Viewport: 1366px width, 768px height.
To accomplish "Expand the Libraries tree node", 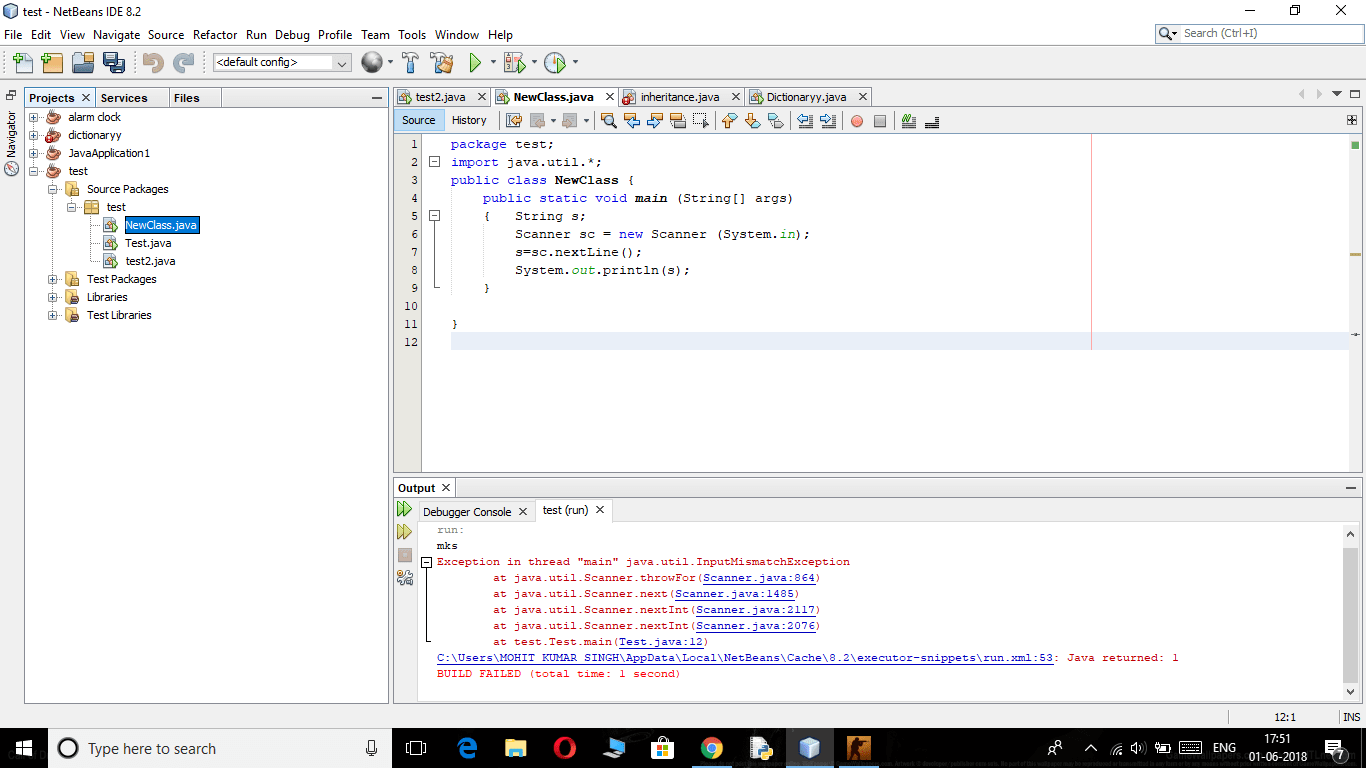I will 53,297.
